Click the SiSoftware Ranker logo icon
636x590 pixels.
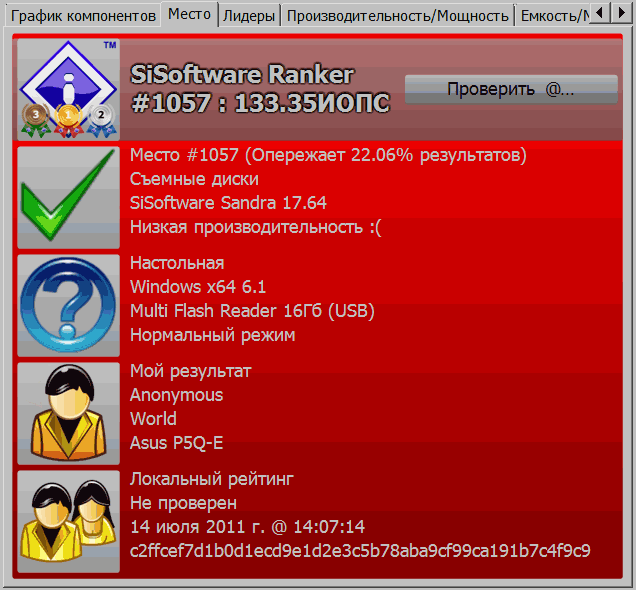(68, 89)
